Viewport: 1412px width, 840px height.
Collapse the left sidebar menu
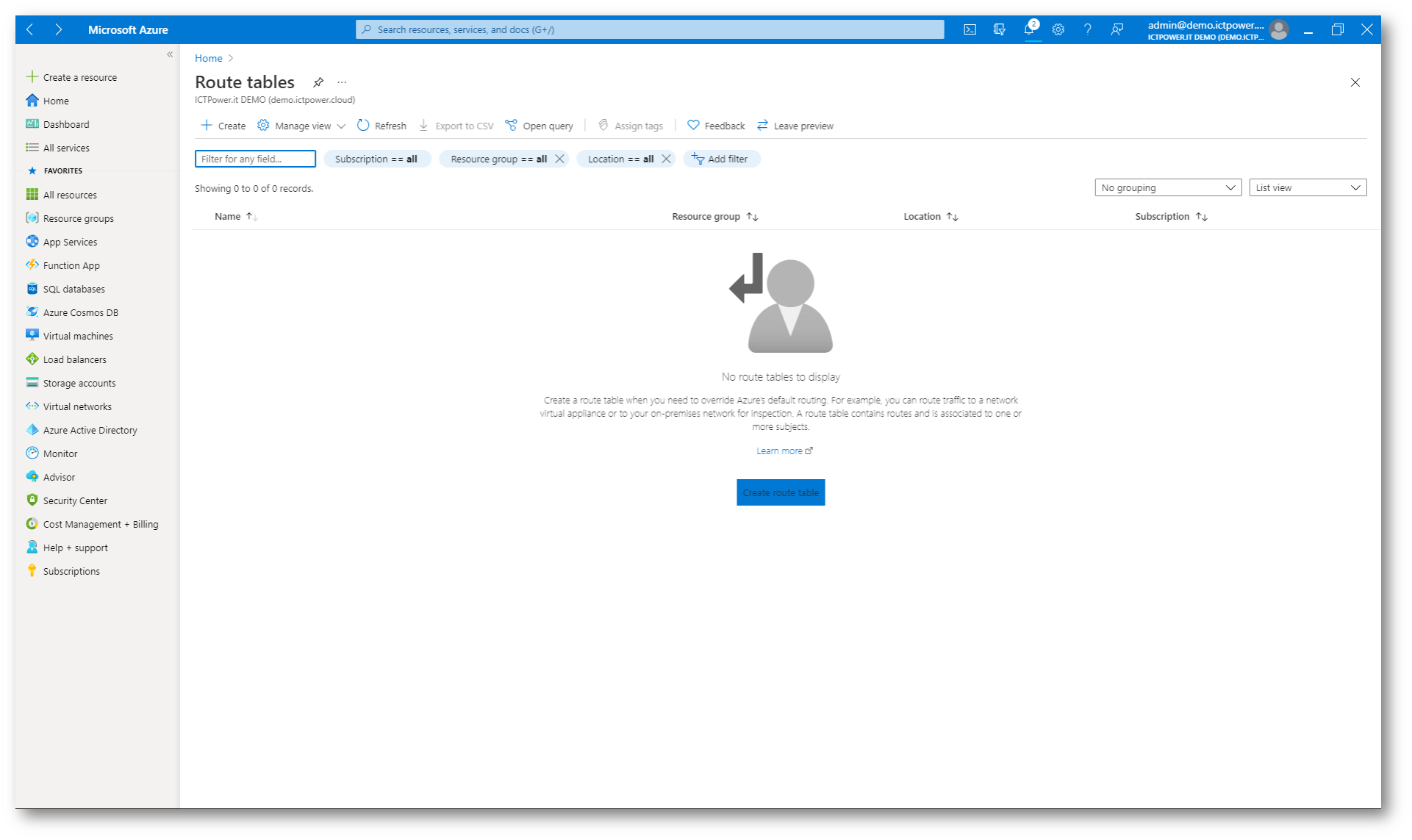click(170, 54)
